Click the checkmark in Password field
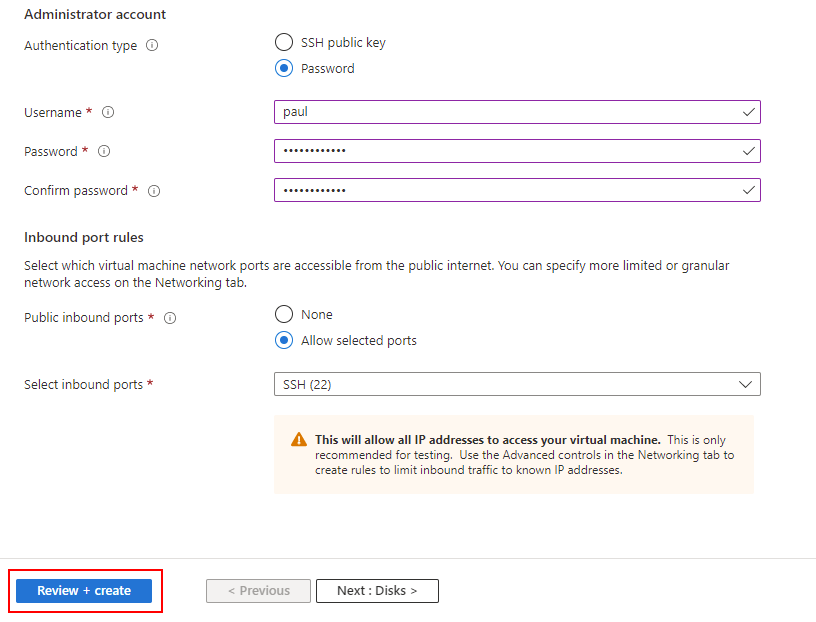816x622 pixels. tap(748, 151)
